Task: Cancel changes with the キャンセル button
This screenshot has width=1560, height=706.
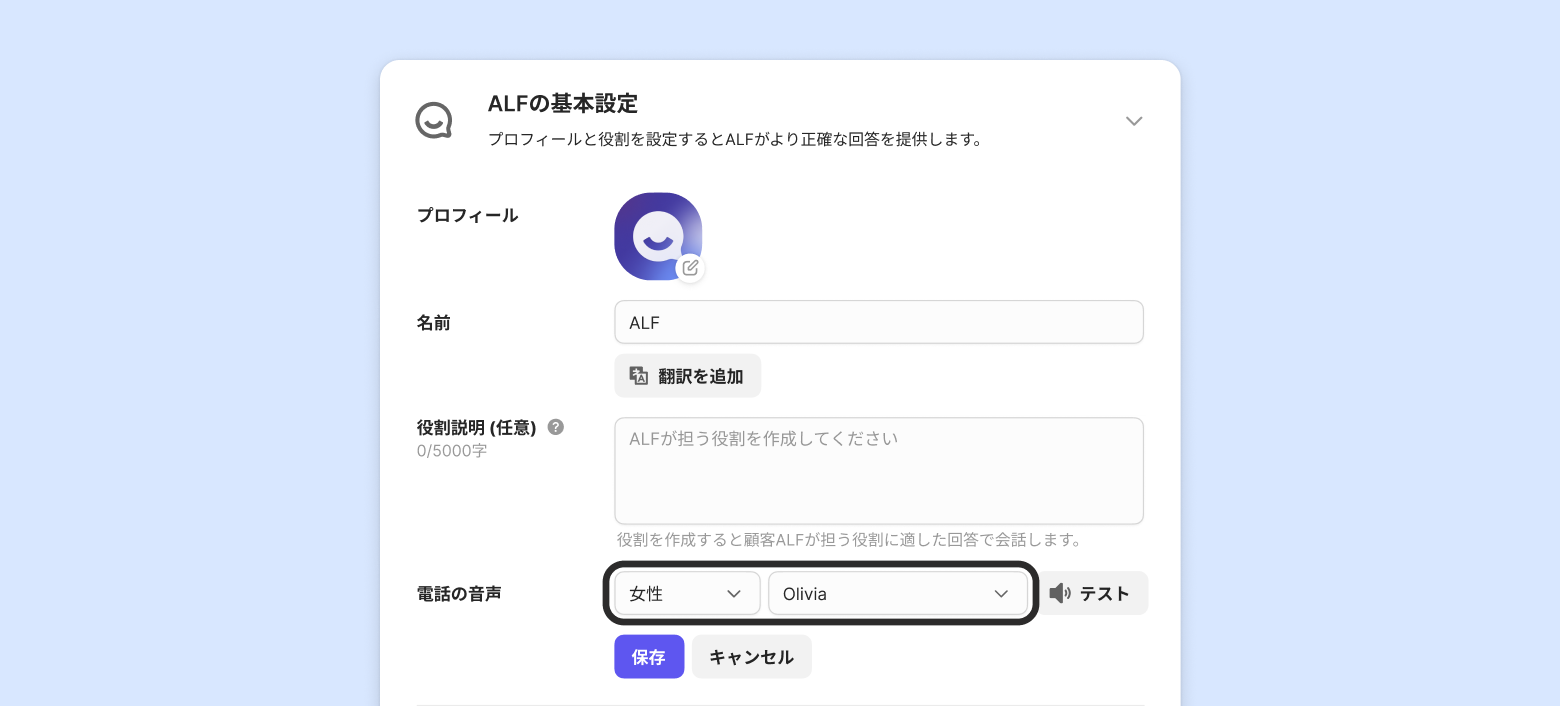Action: (751, 657)
